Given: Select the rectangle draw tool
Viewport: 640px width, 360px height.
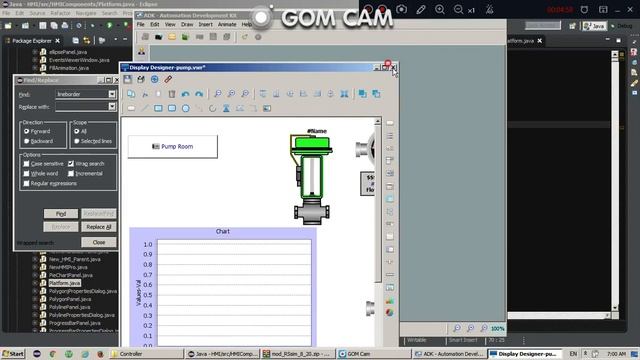Looking at the screenshot, I should pyautogui.click(x=158, y=109).
